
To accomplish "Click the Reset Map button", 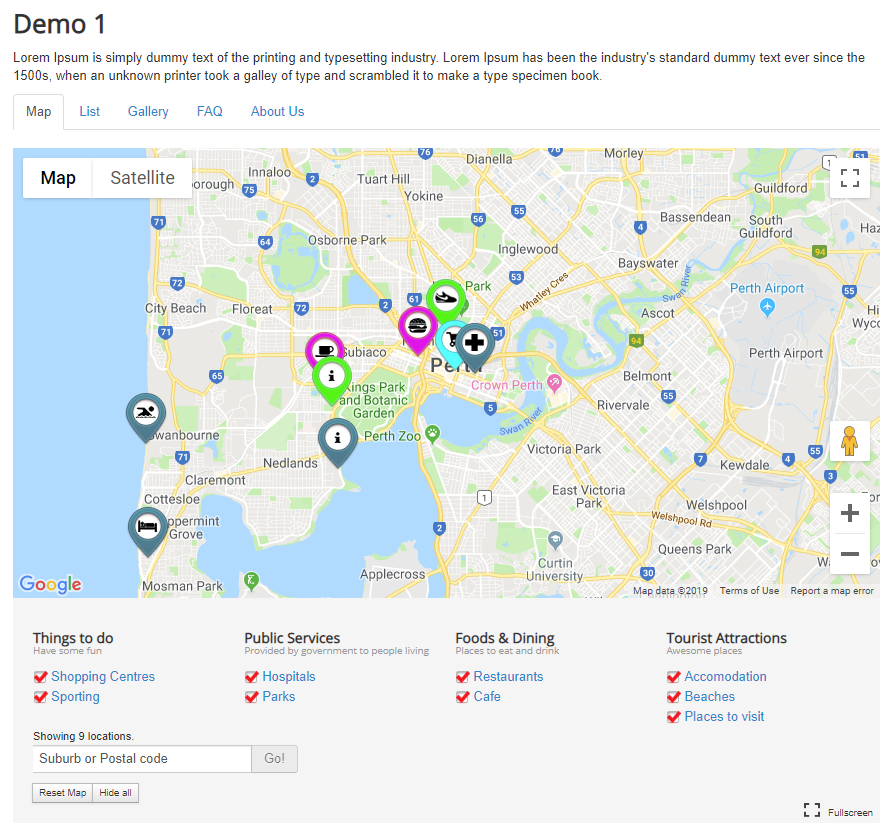I will coord(62,792).
